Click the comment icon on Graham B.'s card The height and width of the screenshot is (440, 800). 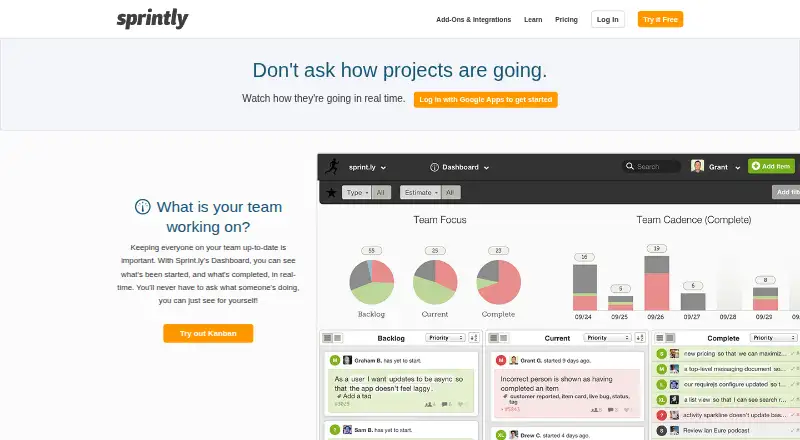[446, 404]
